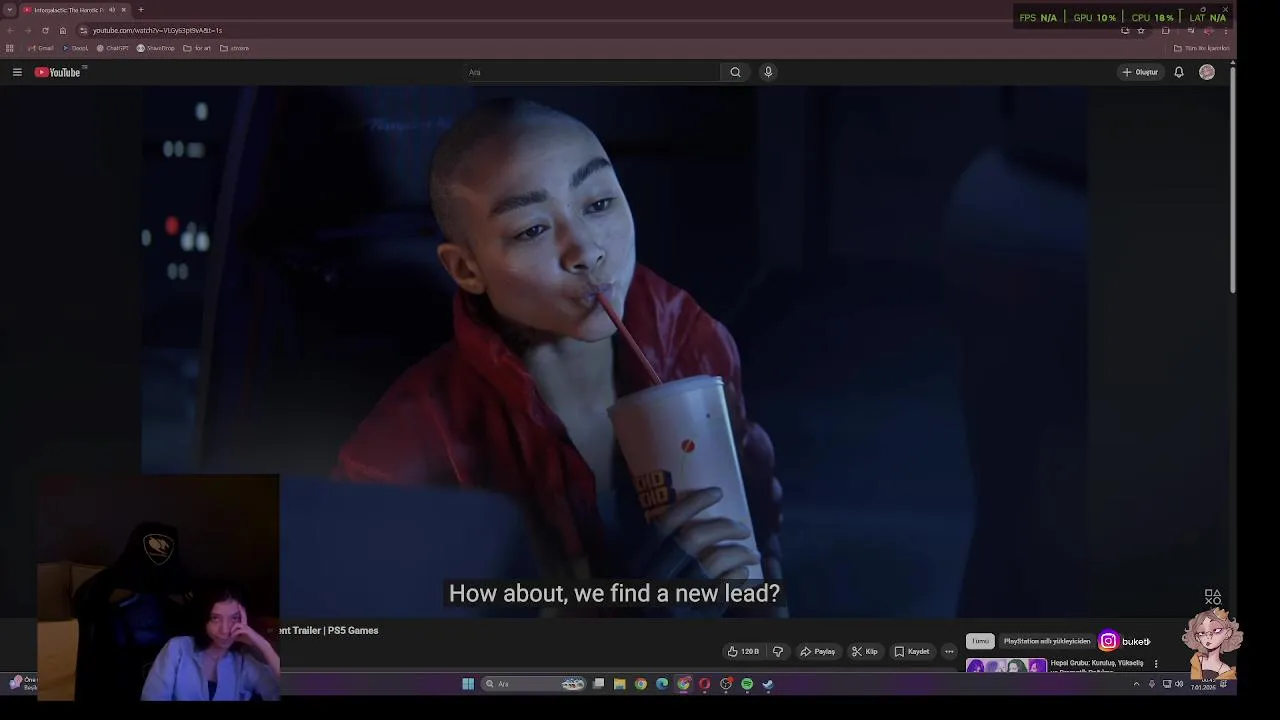
Task: Go to YouTube home via logo
Action: [58, 72]
